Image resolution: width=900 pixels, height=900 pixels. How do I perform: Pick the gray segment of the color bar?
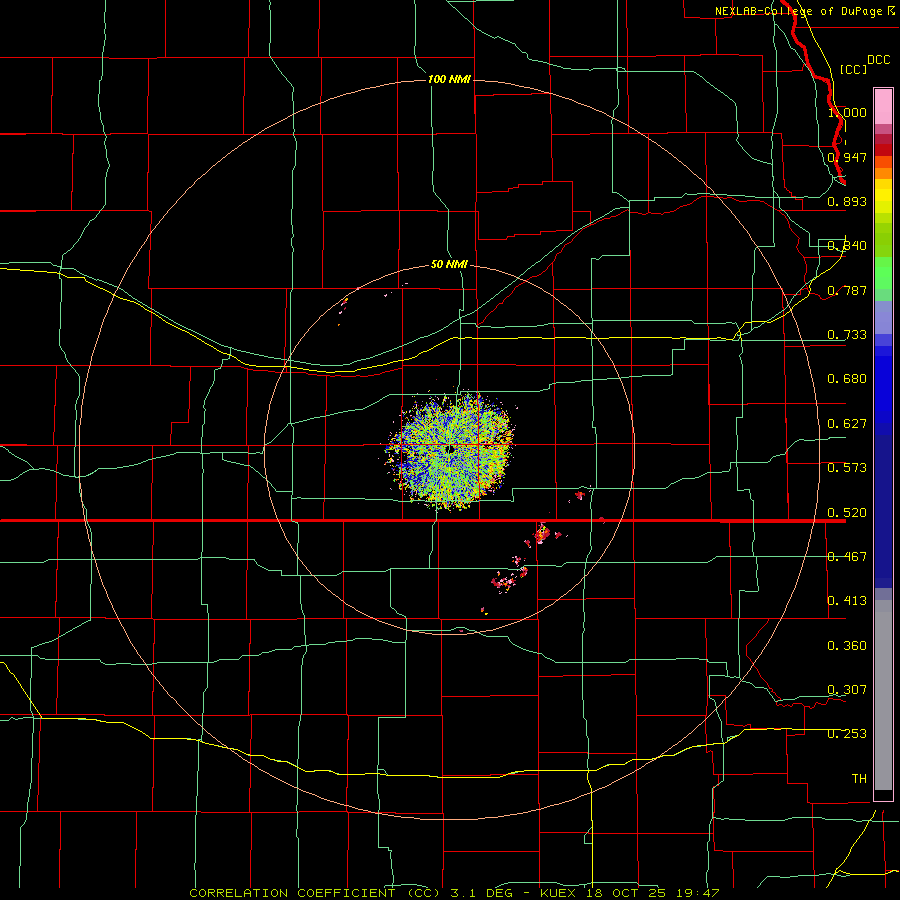click(883, 695)
